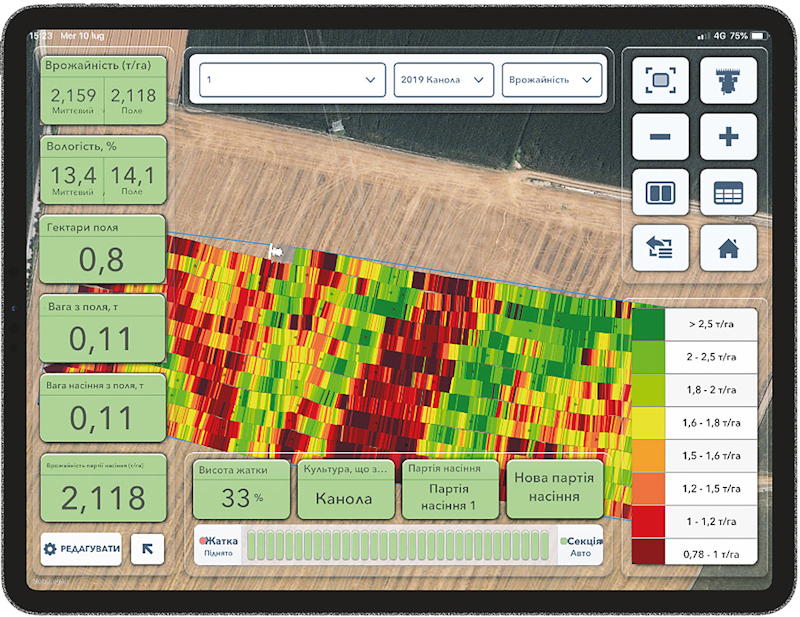The image size is (800, 617).
Task: Tap the back-to-list arrow icon
Action: [660, 248]
